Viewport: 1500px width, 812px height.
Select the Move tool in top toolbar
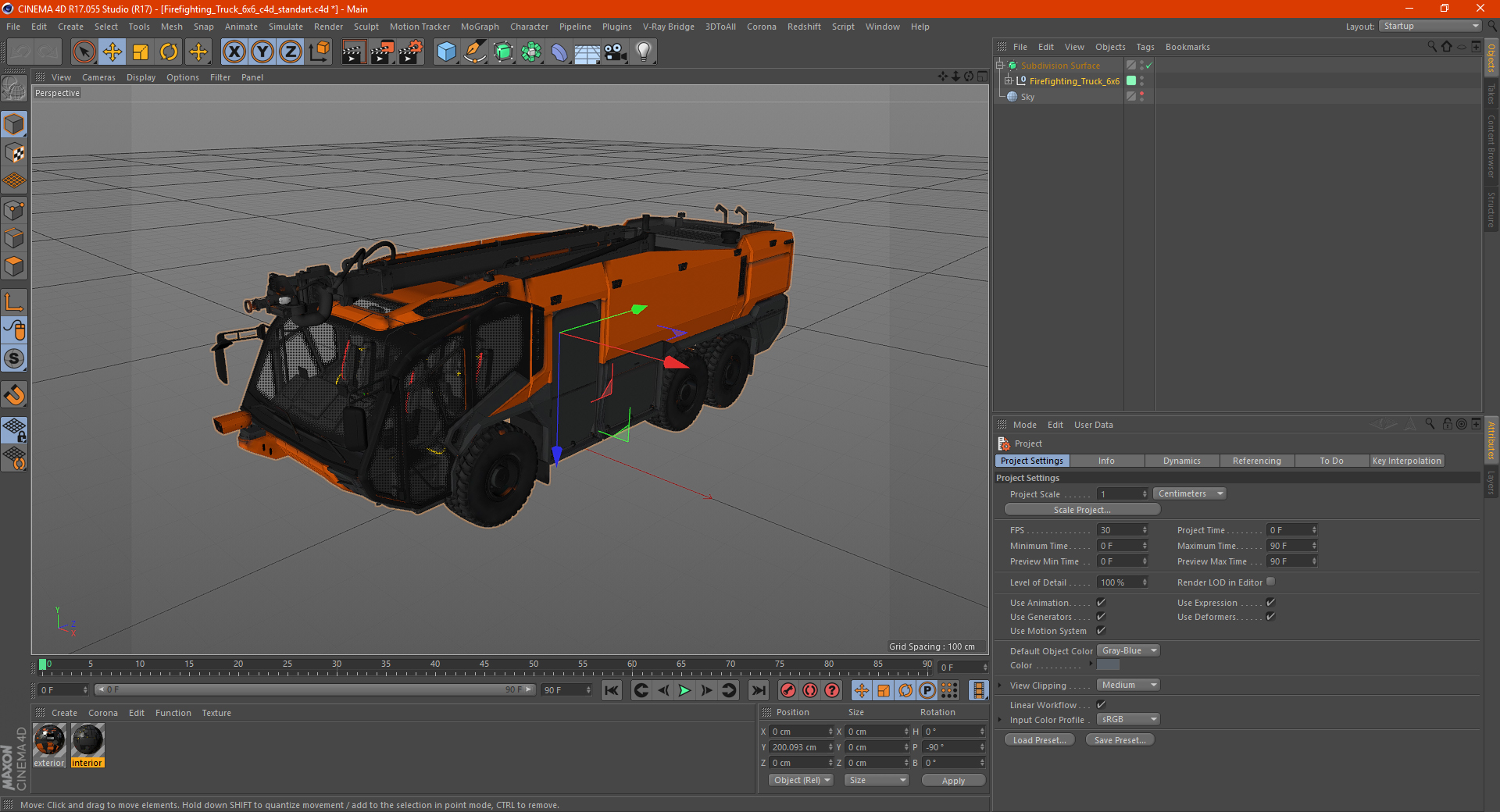click(x=112, y=52)
